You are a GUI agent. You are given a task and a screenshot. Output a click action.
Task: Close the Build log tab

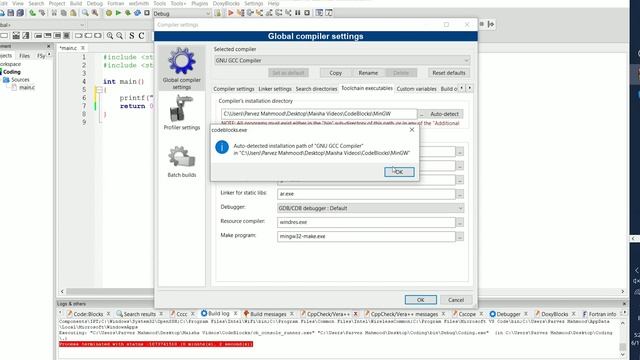coord(235,313)
